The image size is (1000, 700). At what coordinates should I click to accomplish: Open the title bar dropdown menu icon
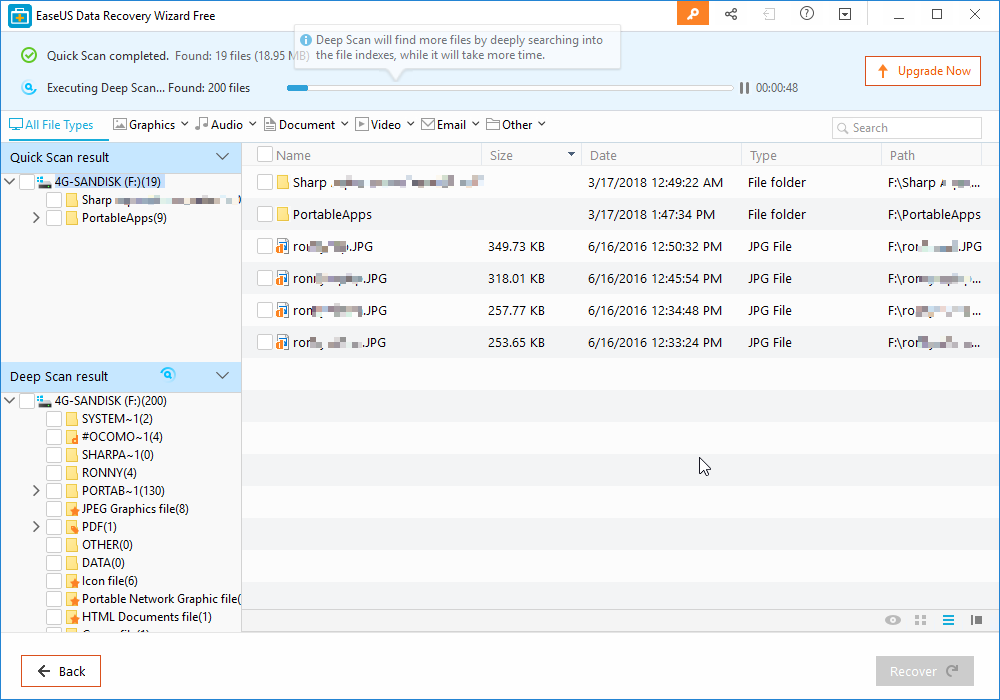point(845,14)
